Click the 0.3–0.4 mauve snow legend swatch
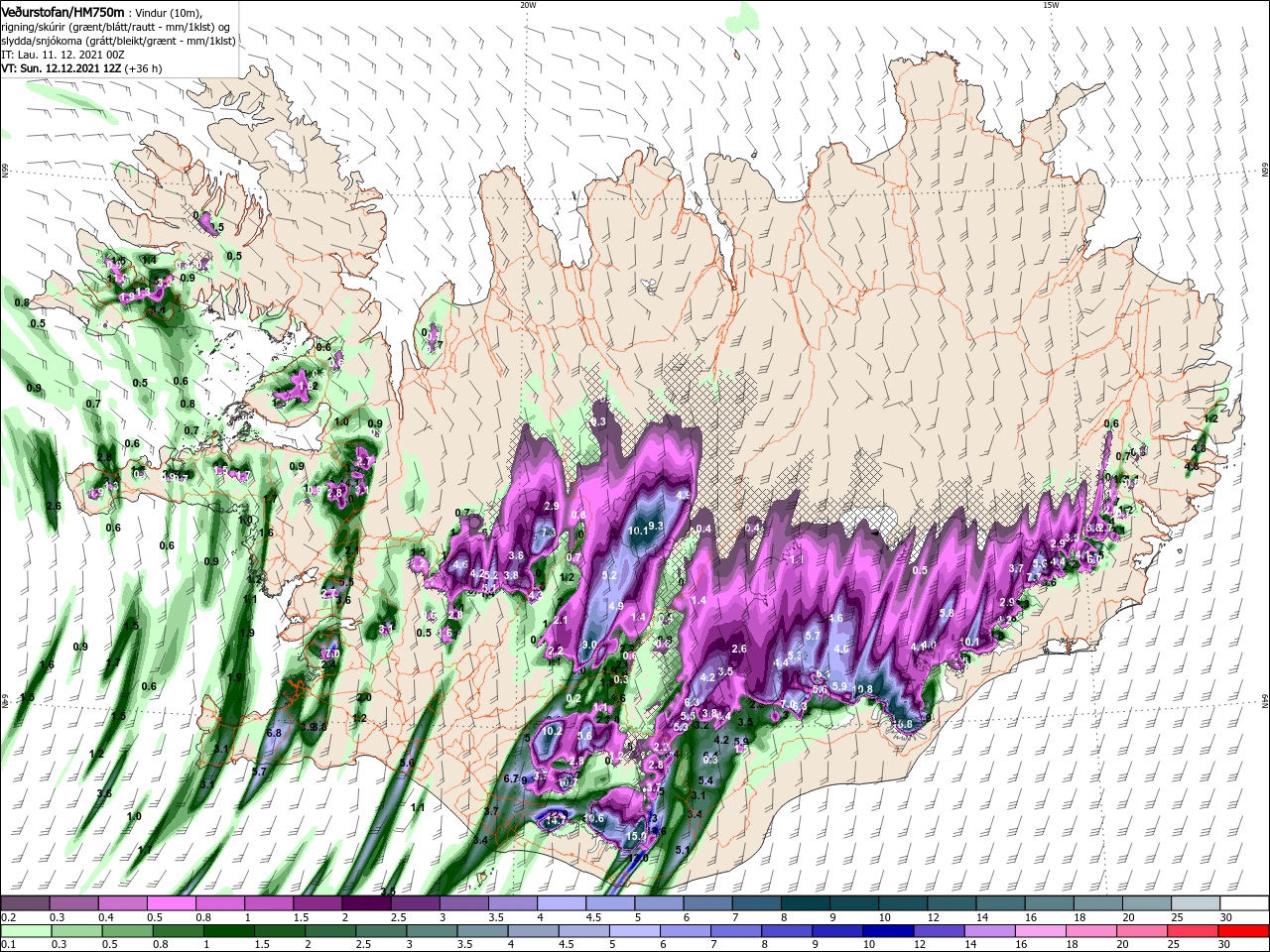This screenshot has width=1270, height=952. (73, 903)
